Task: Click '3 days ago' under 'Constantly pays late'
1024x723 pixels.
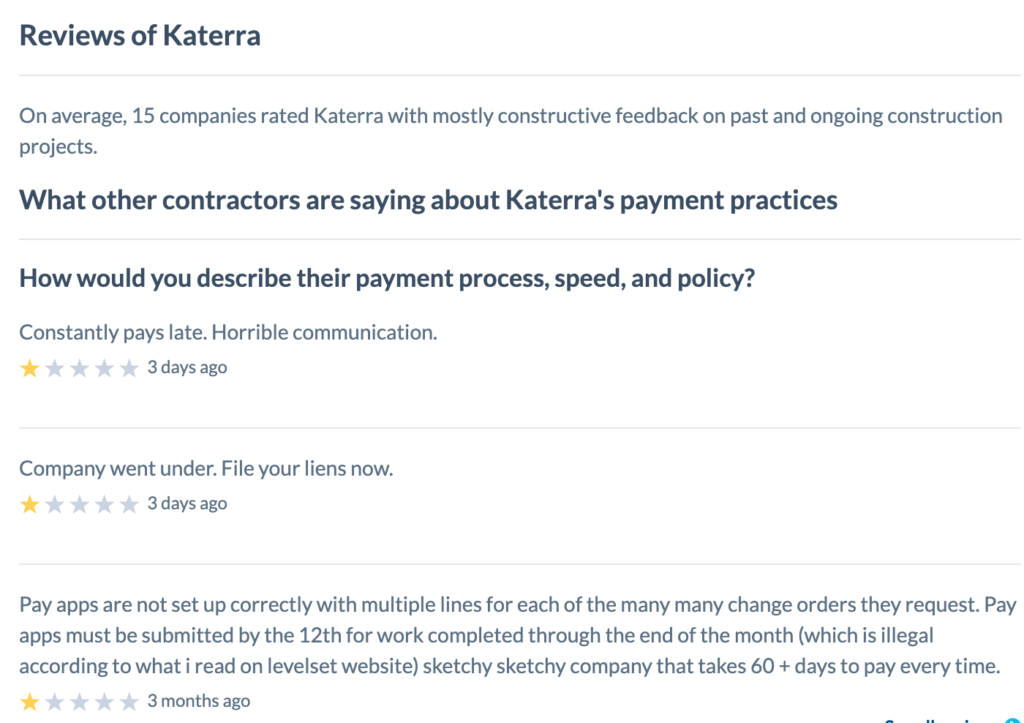Action: point(187,367)
